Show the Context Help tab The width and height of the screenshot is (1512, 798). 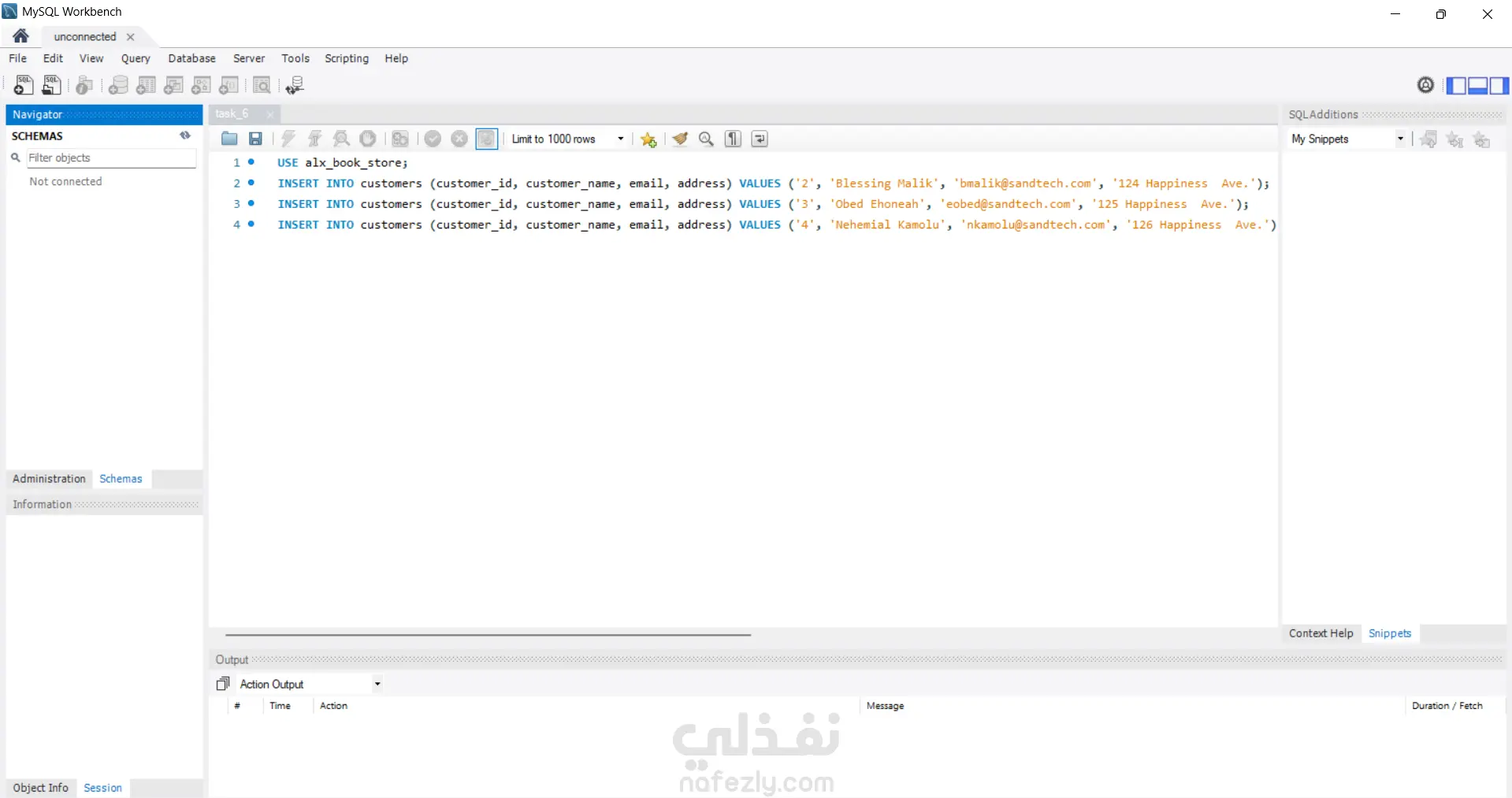pyautogui.click(x=1321, y=633)
